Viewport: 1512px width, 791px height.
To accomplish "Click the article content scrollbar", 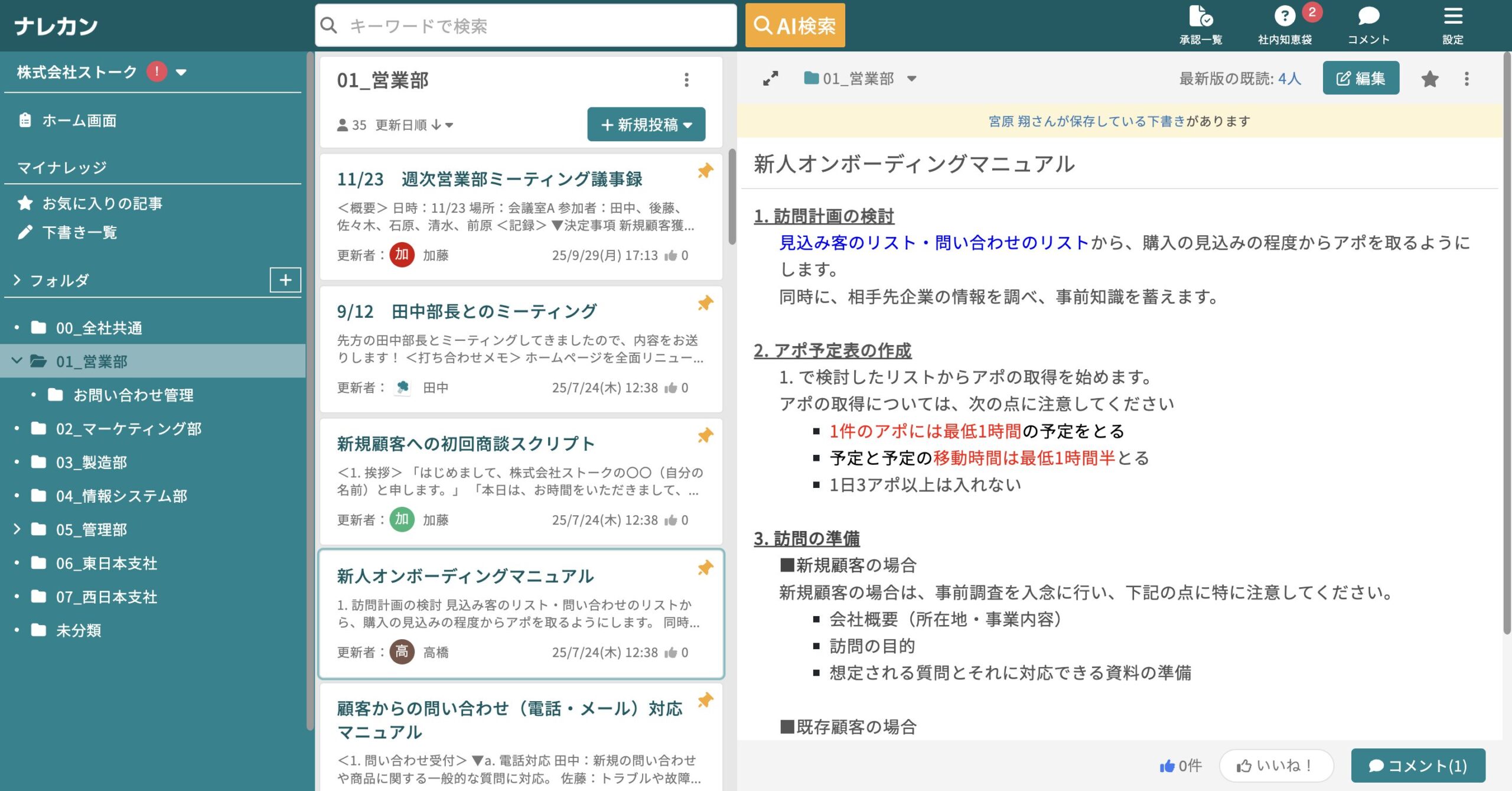I will point(1507,343).
